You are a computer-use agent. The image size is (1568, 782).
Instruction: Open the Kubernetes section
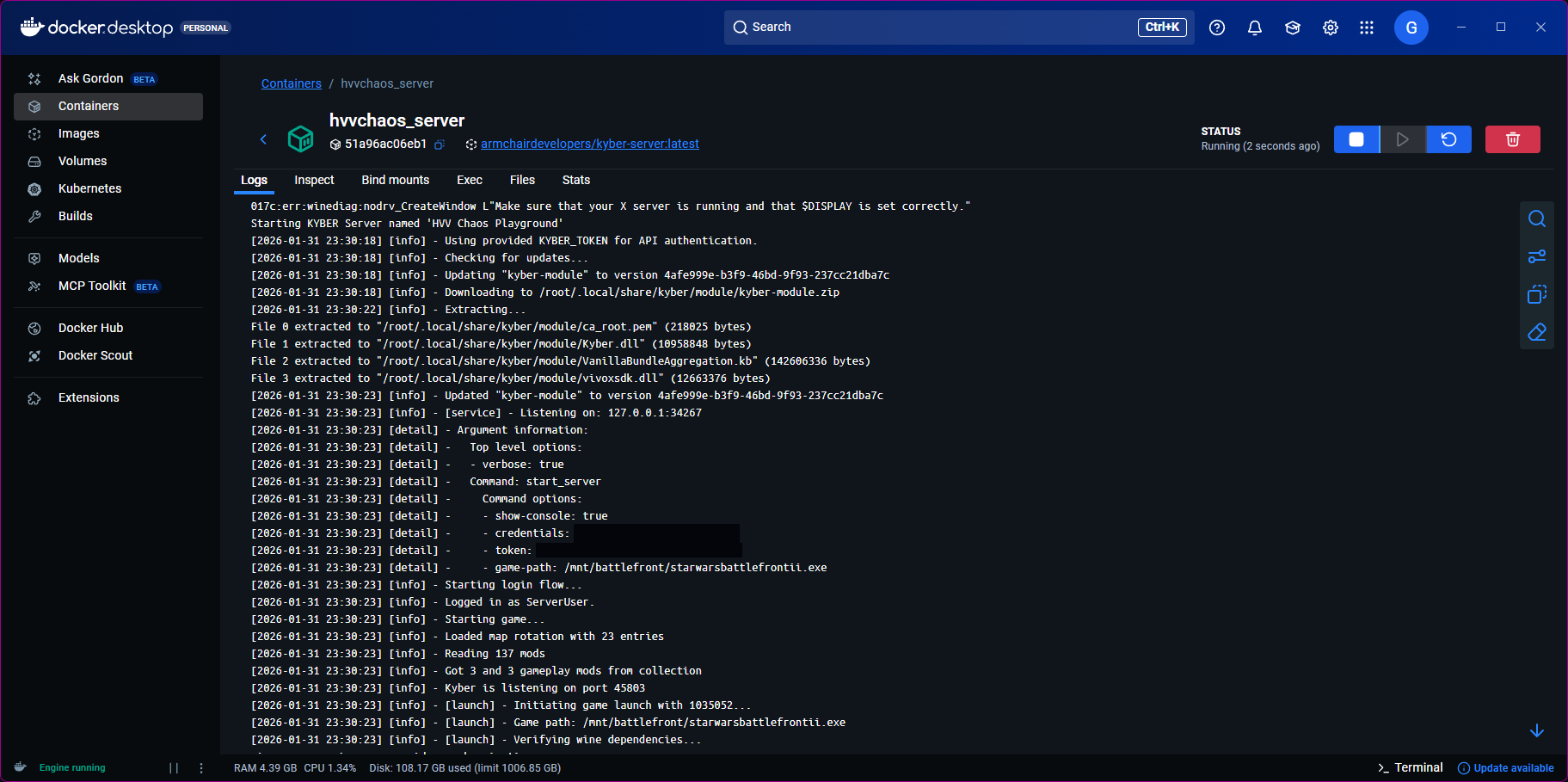[108, 188]
